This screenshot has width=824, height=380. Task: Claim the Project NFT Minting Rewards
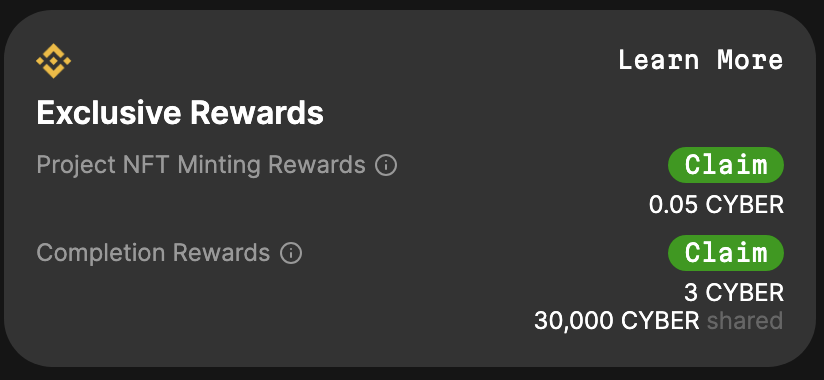tap(726, 165)
